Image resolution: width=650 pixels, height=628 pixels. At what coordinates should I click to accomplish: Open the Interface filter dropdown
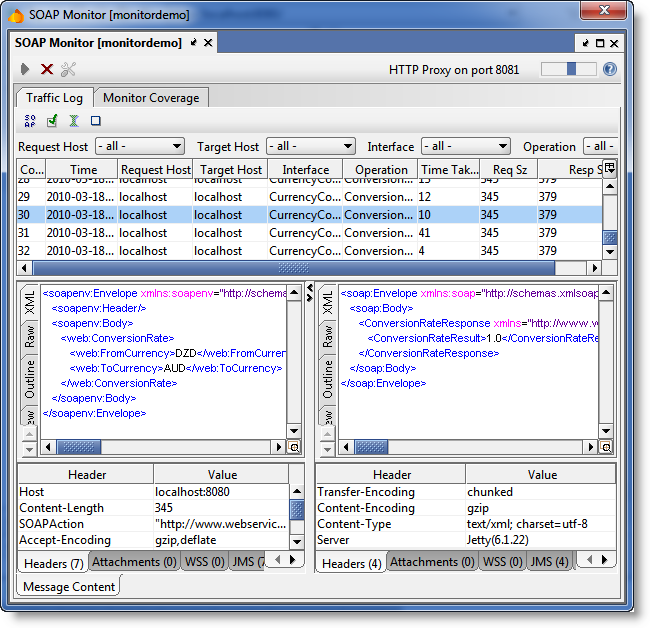[466, 146]
